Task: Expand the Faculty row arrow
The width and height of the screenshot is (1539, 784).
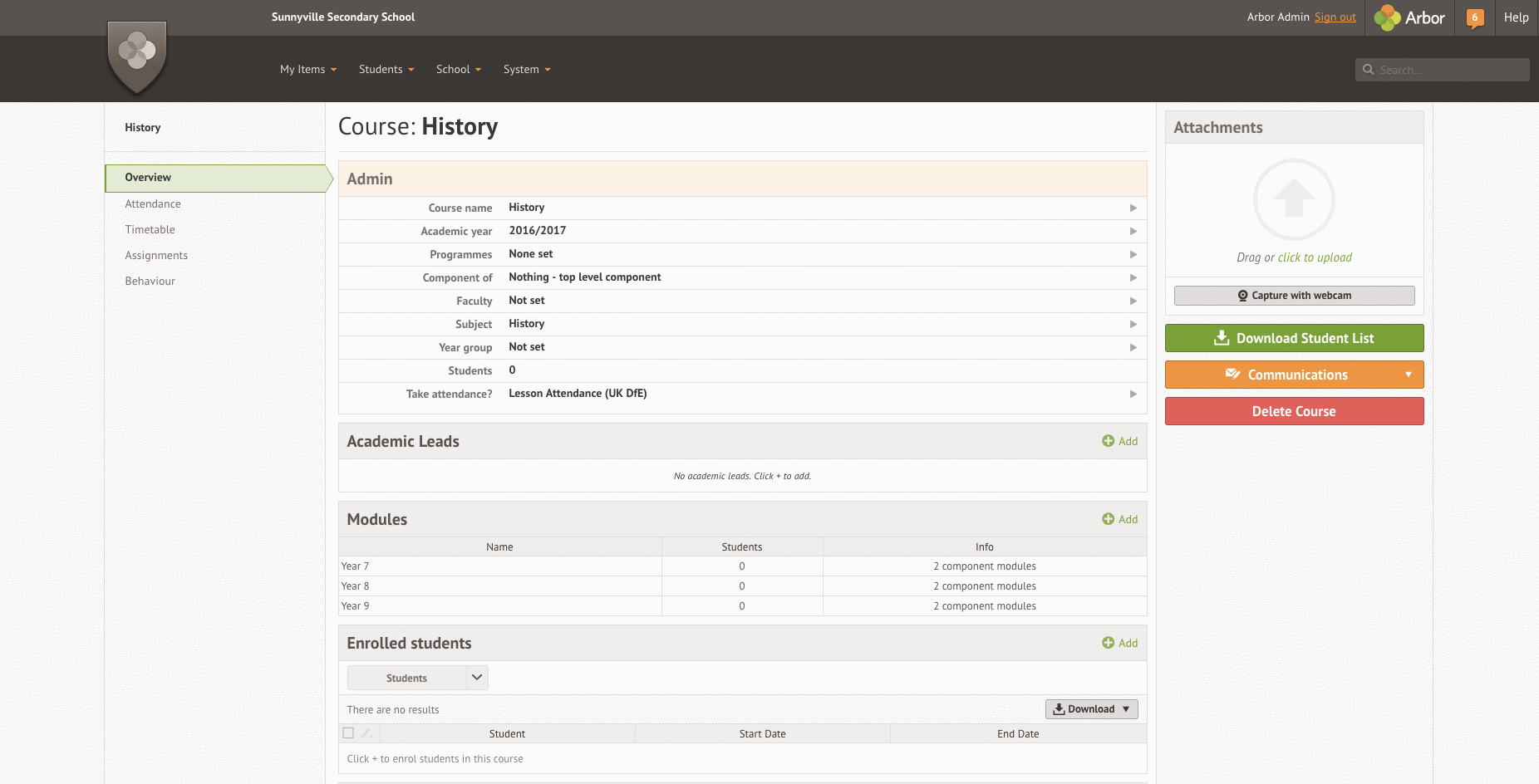Action: coord(1133,301)
